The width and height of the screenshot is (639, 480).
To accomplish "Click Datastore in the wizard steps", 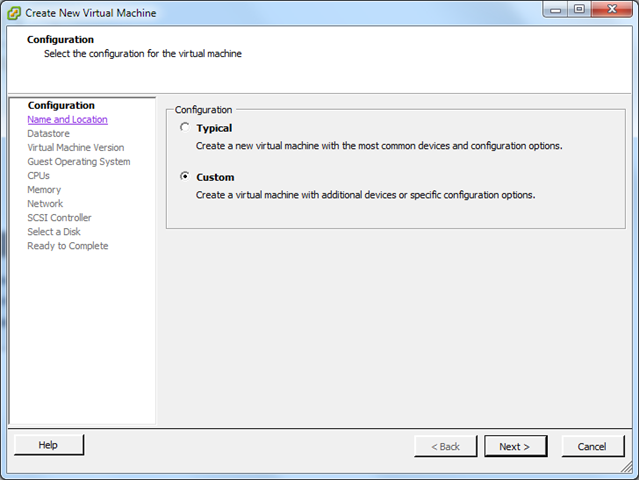I will coord(49,134).
